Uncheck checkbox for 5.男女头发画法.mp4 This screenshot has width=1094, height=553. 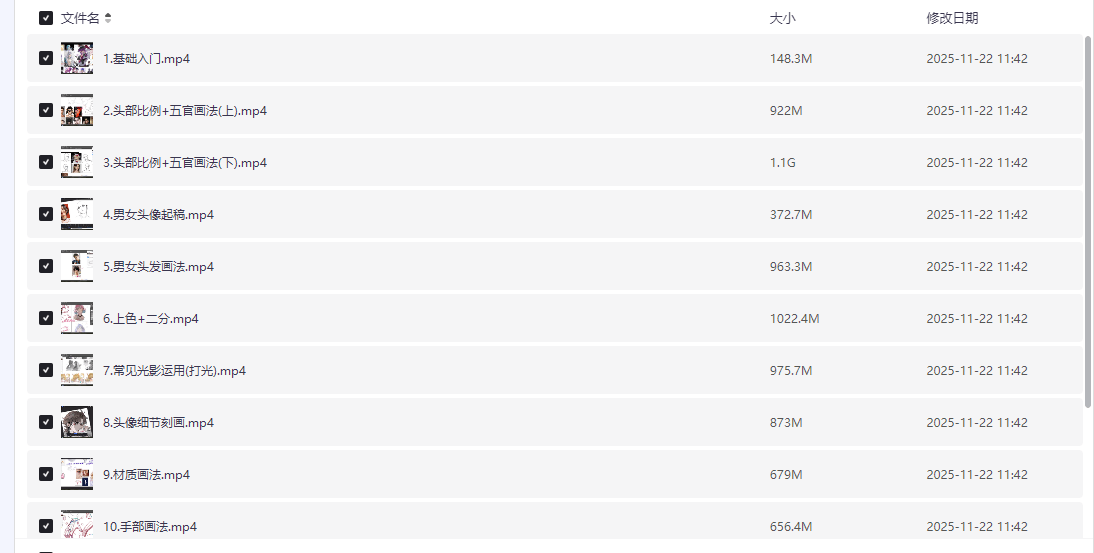coord(46,267)
